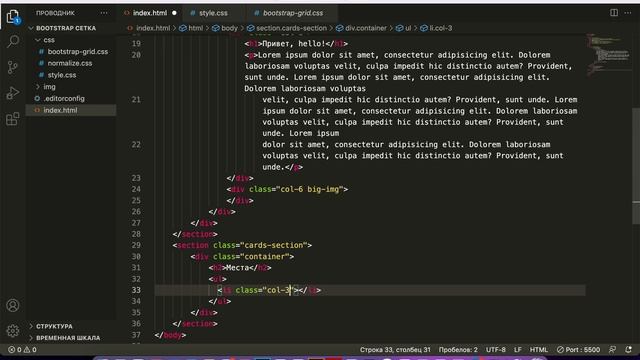
Task: Open the Accounts menu icon
Action: click(x=13, y=305)
